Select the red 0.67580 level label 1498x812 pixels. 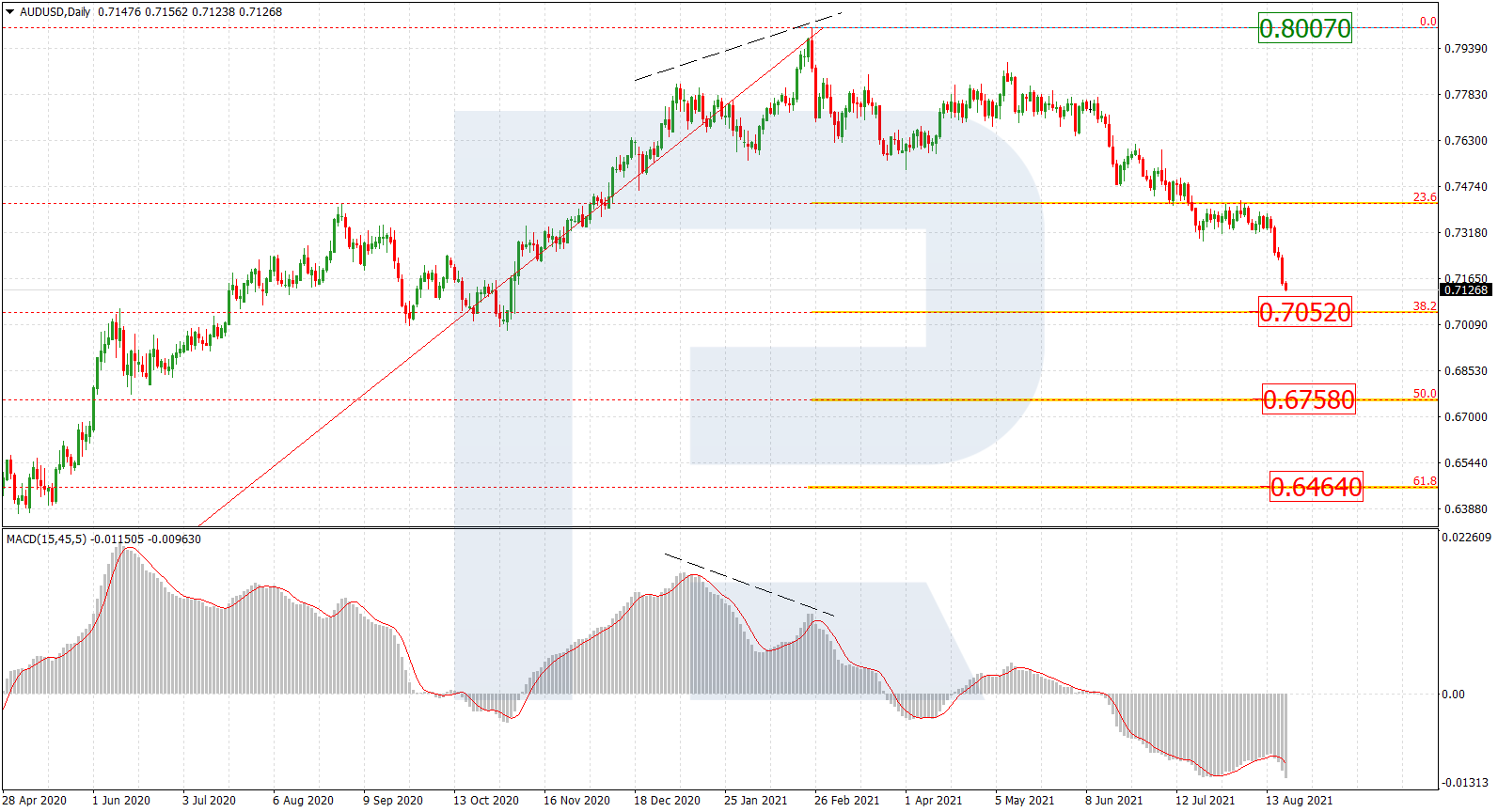coord(1308,400)
